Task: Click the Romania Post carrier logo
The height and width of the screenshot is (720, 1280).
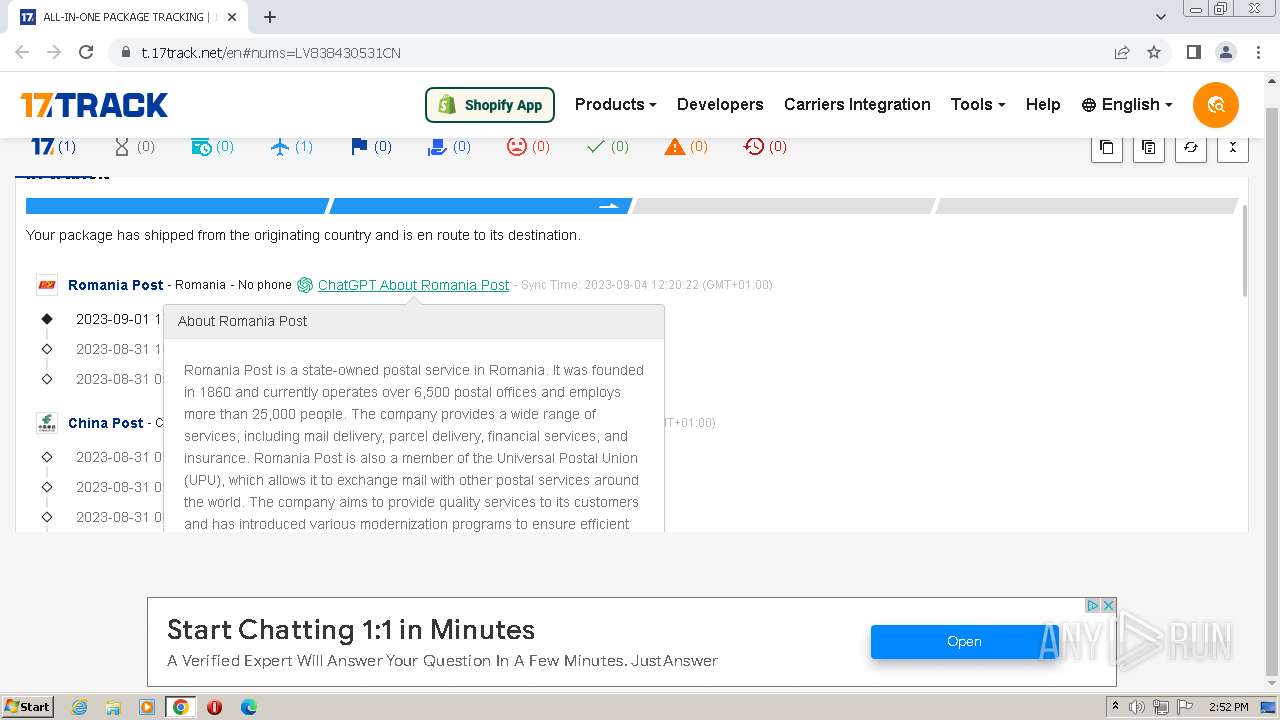Action: (47, 285)
